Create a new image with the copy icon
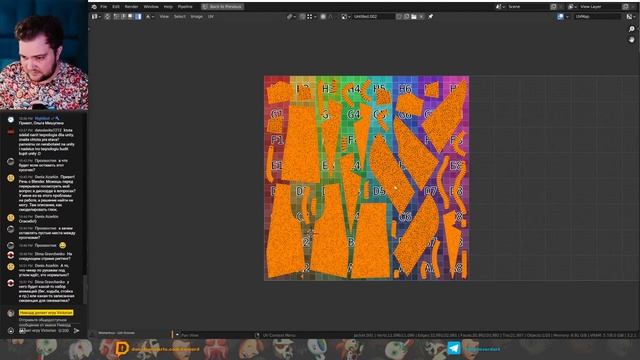This screenshot has width=640, height=360. (407, 17)
